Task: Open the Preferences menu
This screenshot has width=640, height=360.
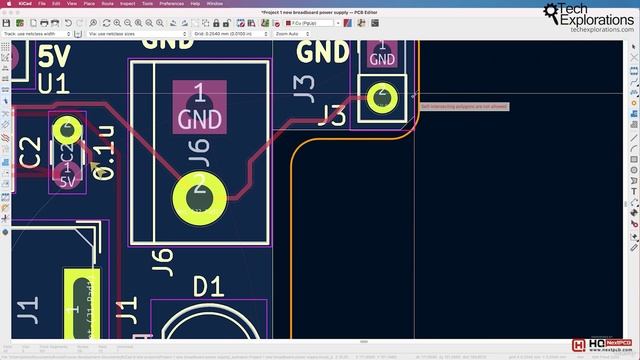Action: pyautogui.click(x=171, y=4)
